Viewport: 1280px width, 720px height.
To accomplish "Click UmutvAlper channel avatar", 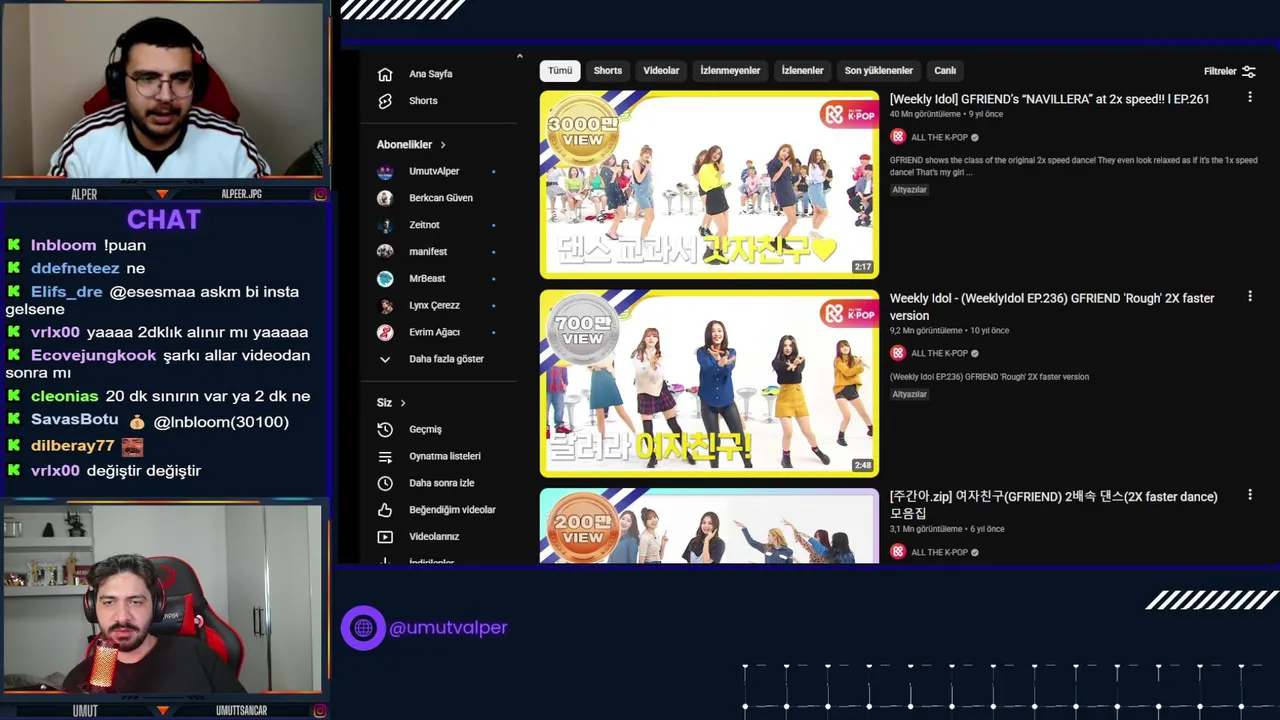I will click(x=385, y=171).
